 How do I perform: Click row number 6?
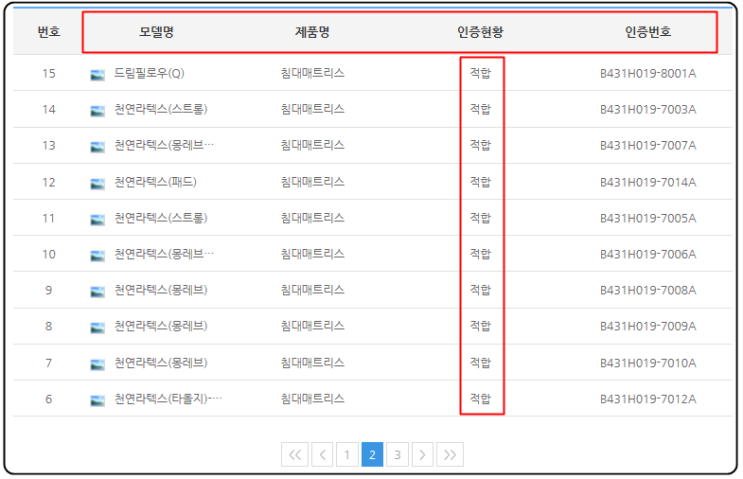pyautogui.click(x=49, y=400)
